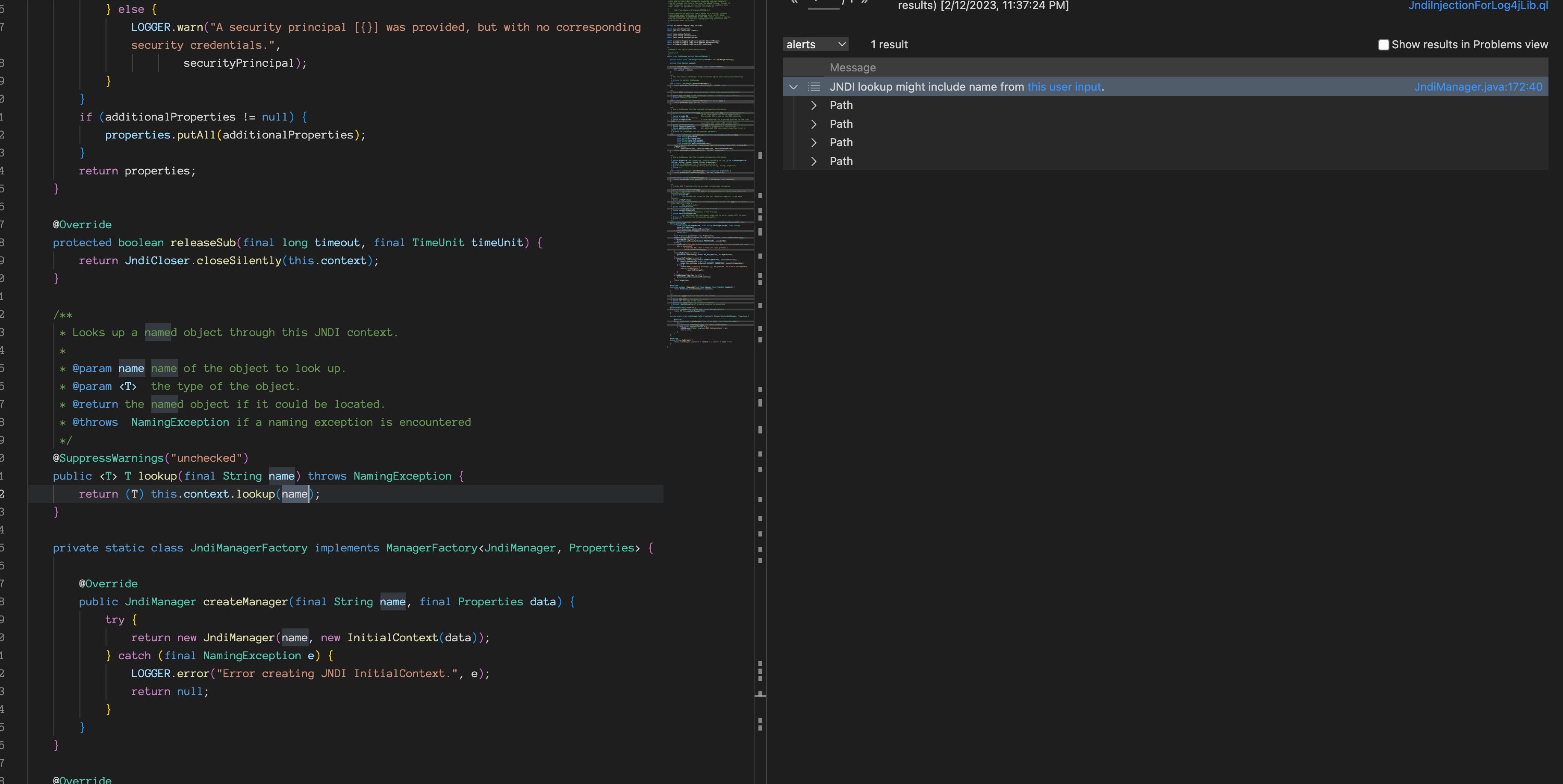The height and width of the screenshot is (784, 1563).
Task: Open the JndiInjectionForLog4jLib.ql query link
Action: (x=1477, y=6)
